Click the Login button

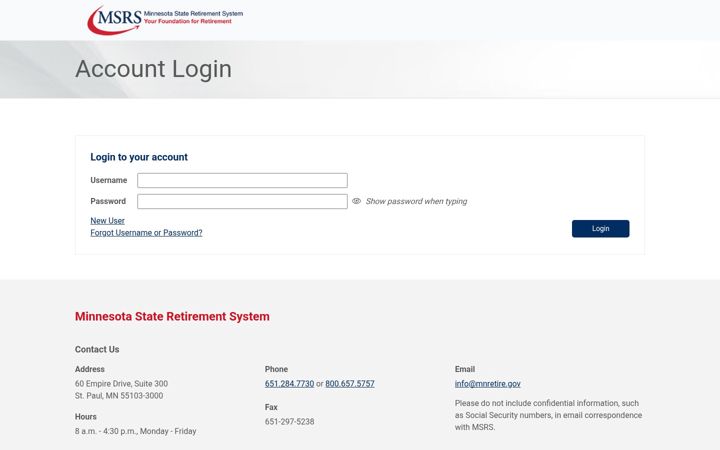(601, 229)
